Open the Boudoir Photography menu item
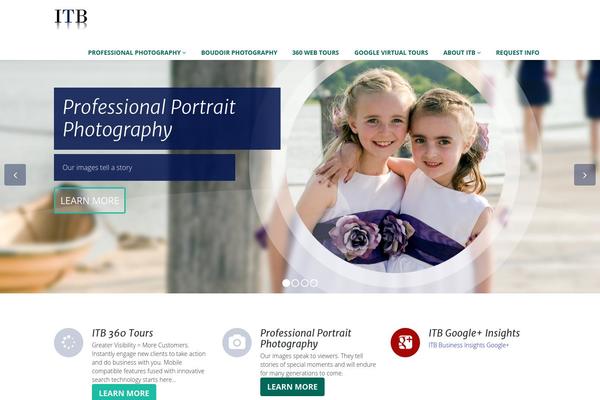Image resolution: width=600 pixels, height=400 pixels. pyautogui.click(x=239, y=52)
